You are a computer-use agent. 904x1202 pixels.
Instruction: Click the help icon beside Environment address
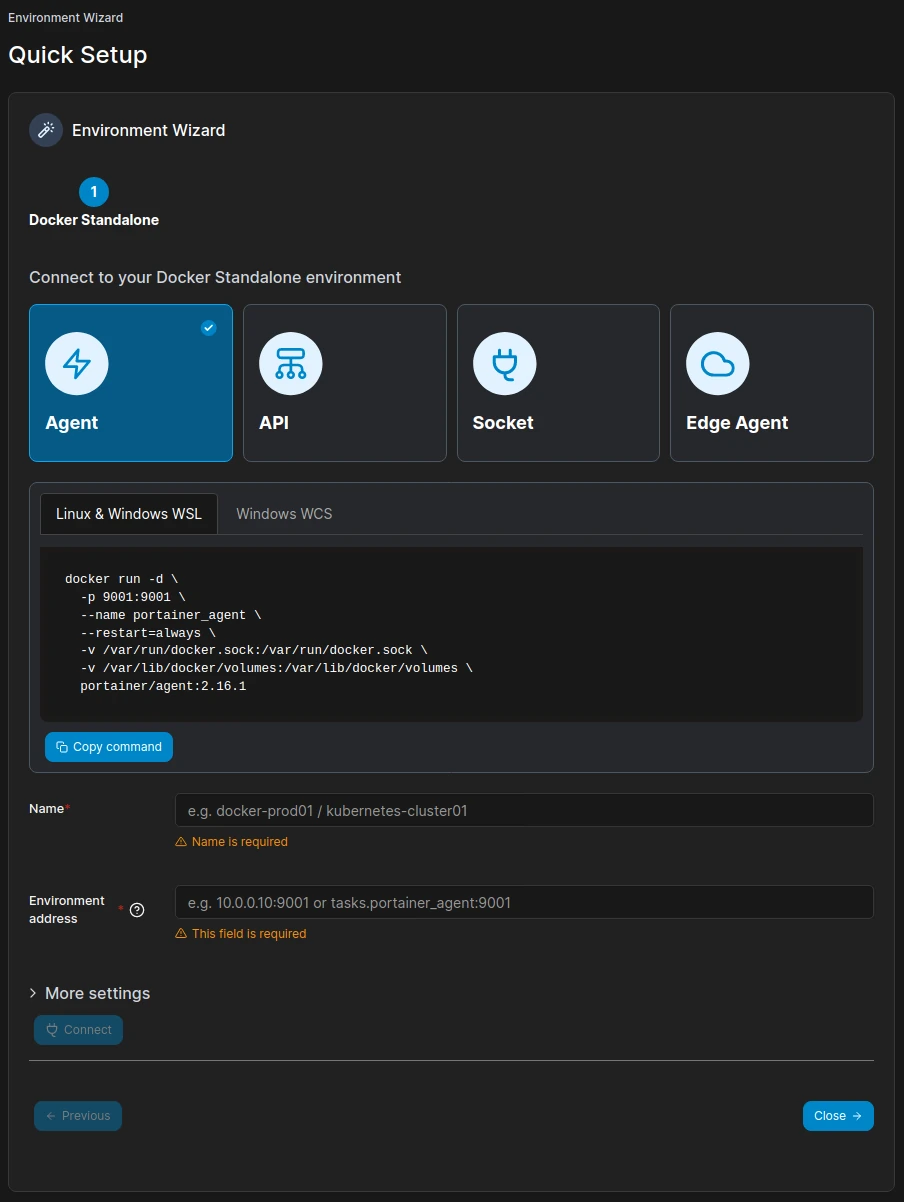138,910
